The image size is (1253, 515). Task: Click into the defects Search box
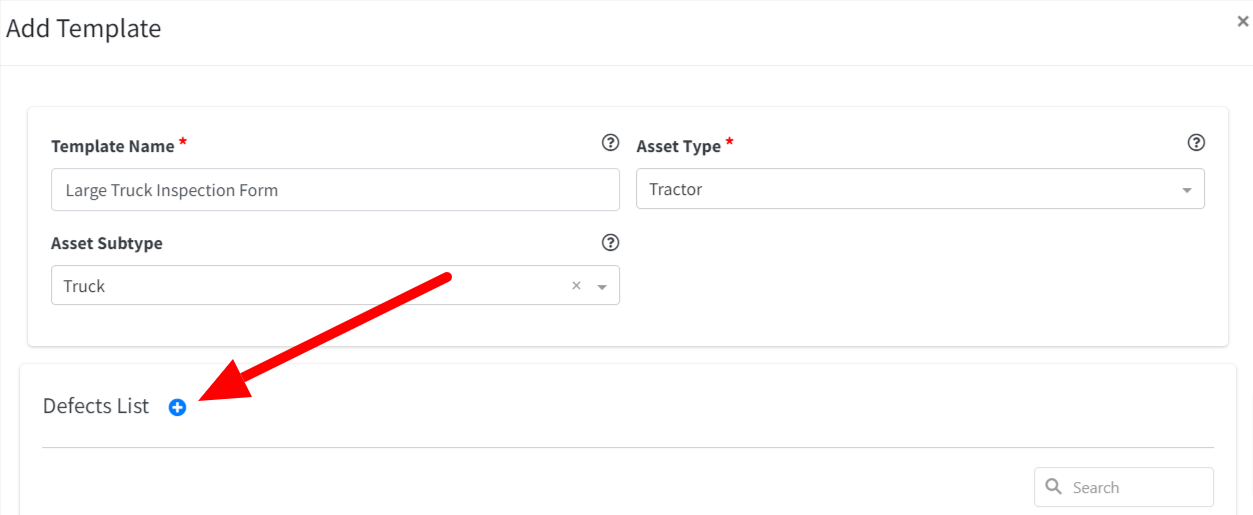[x=1124, y=487]
